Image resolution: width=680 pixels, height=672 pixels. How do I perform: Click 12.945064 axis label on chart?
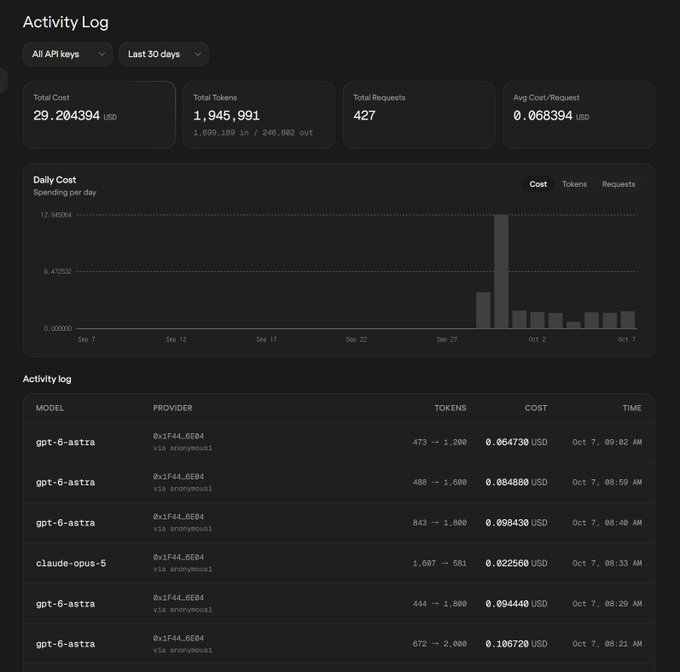pos(56,215)
